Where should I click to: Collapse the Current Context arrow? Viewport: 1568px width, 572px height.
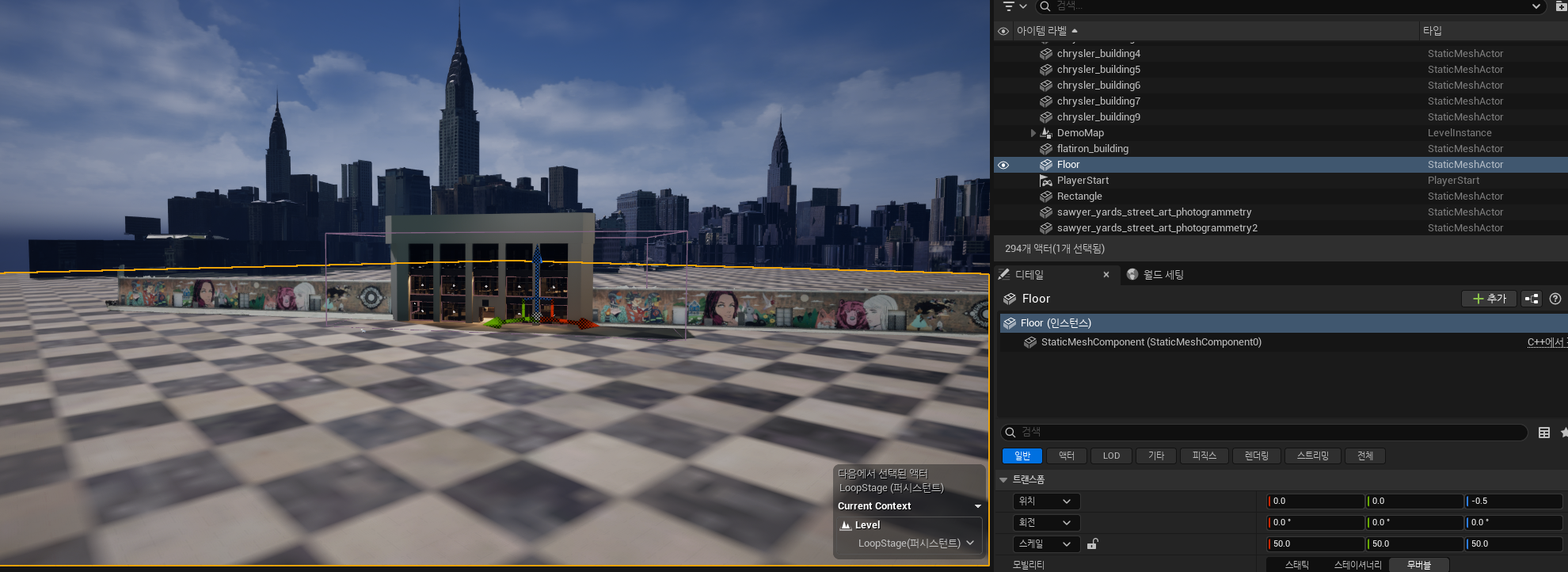(978, 506)
